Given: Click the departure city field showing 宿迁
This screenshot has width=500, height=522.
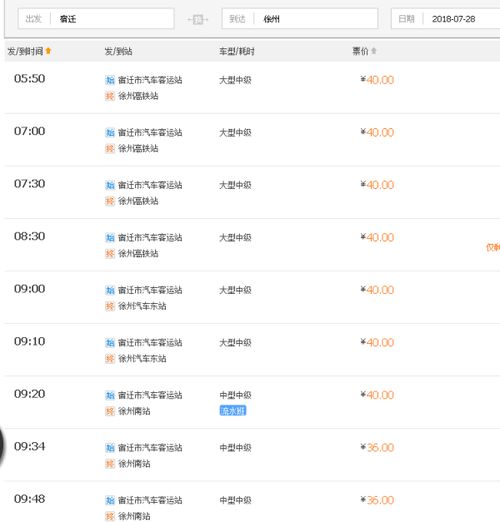Looking at the screenshot, I should [x=96, y=19].
